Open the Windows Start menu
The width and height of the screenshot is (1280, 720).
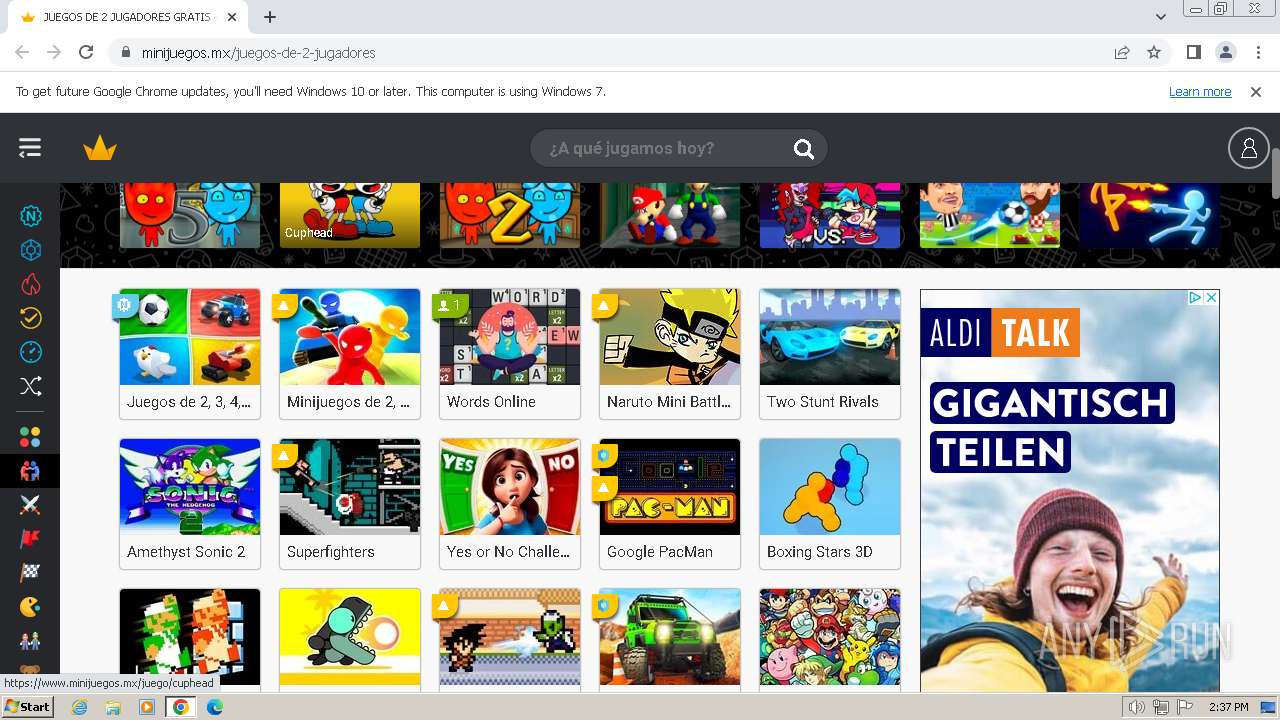pos(27,707)
